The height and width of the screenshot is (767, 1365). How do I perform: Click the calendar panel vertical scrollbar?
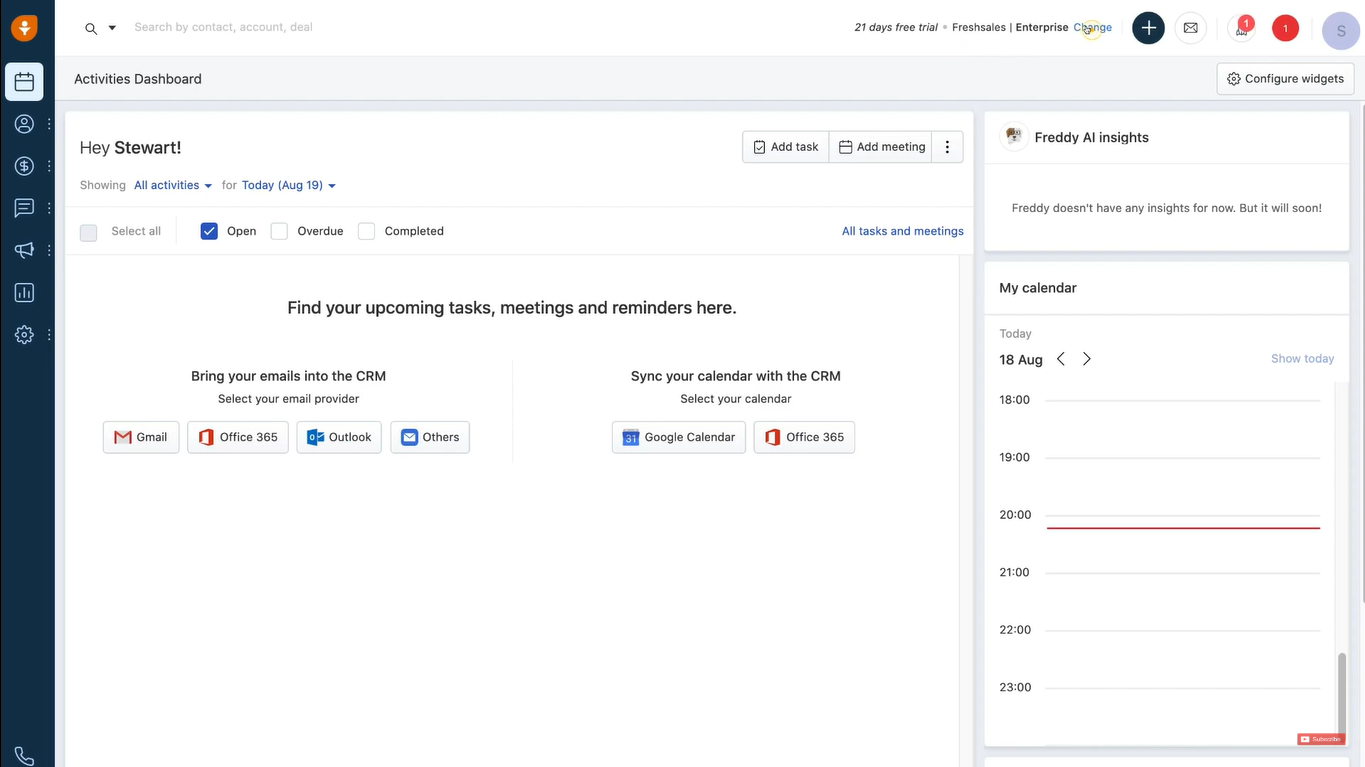[1342, 692]
